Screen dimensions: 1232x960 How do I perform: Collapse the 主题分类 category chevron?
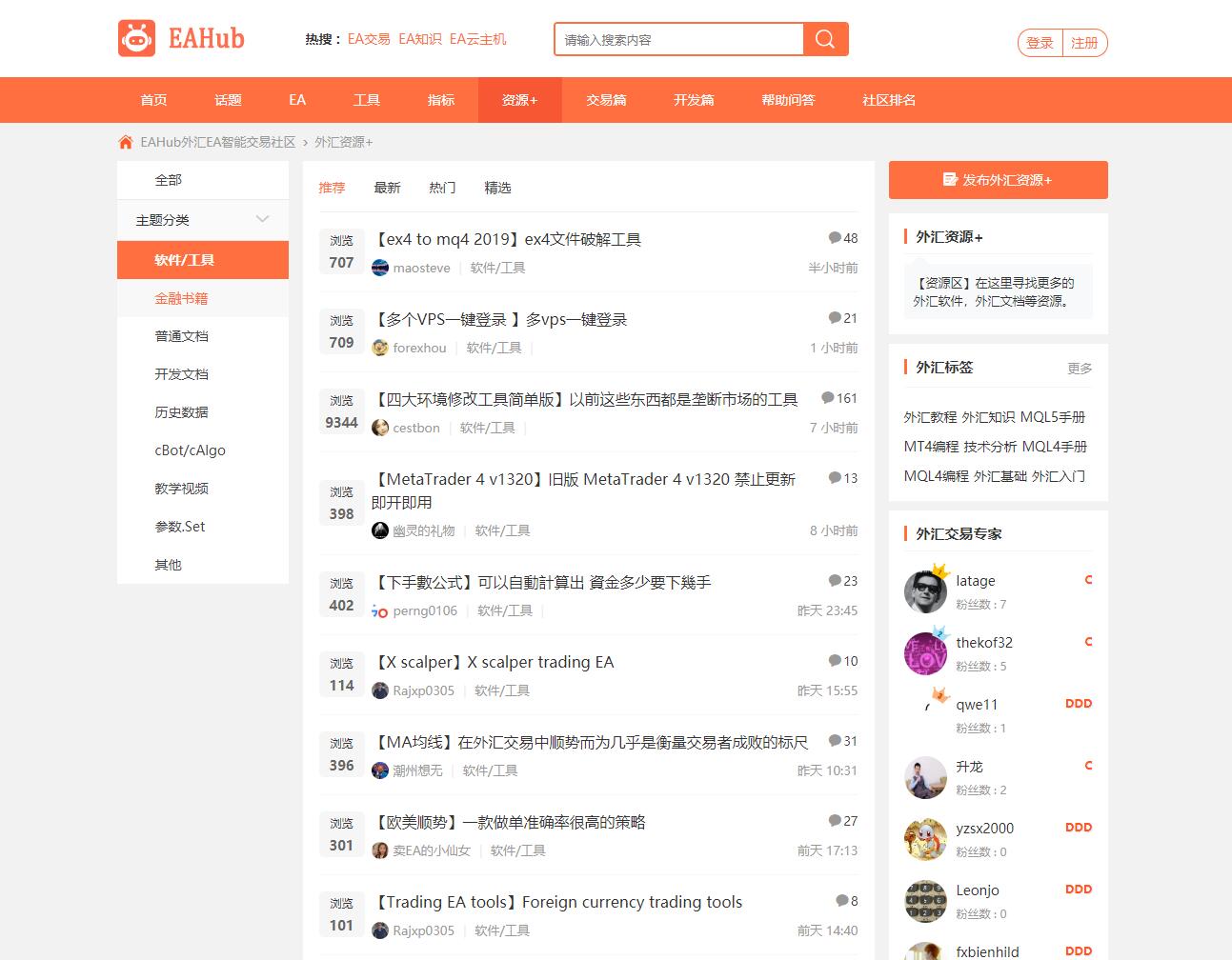click(263, 220)
